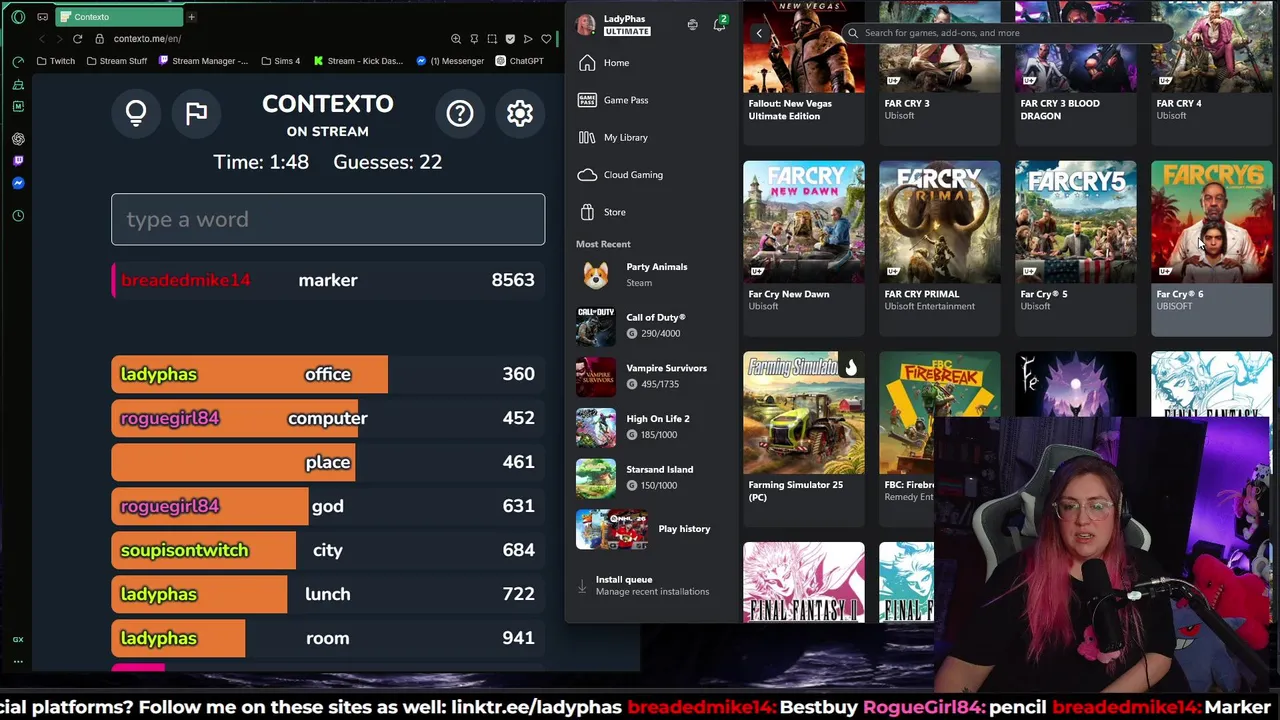Open the Sims 4 bookmarks folder

pyautogui.click(x=281, y=61)
